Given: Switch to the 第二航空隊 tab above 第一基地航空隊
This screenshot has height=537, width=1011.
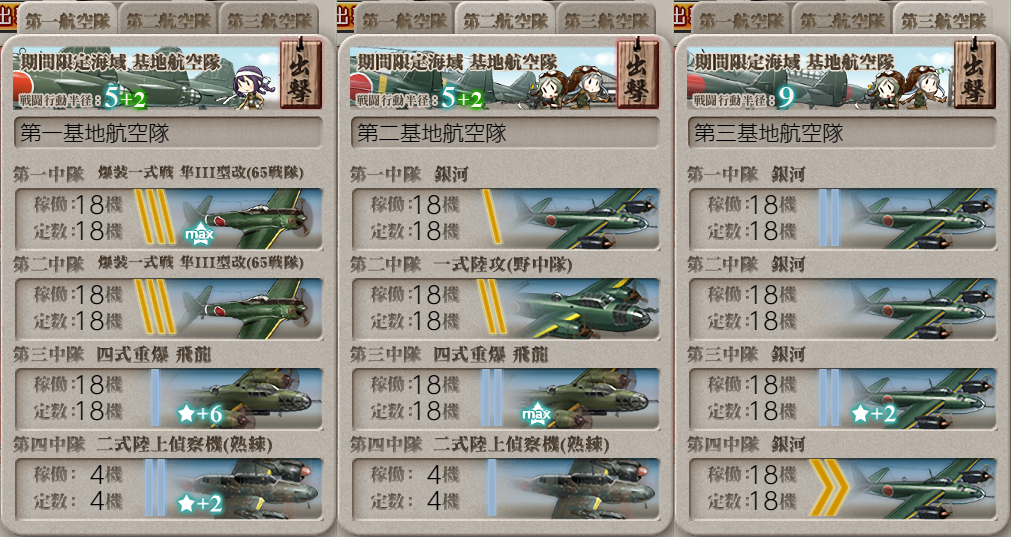Looking at the screenshot, I should tap(168, 21).
